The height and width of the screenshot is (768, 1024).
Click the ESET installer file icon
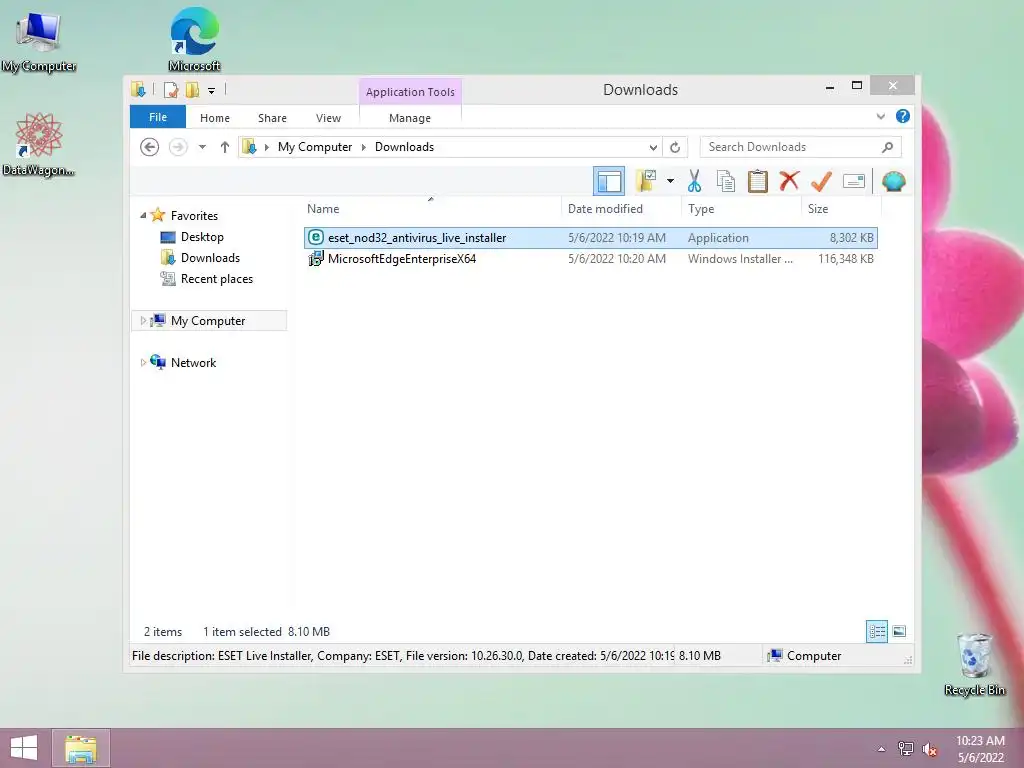pos(315,237)
